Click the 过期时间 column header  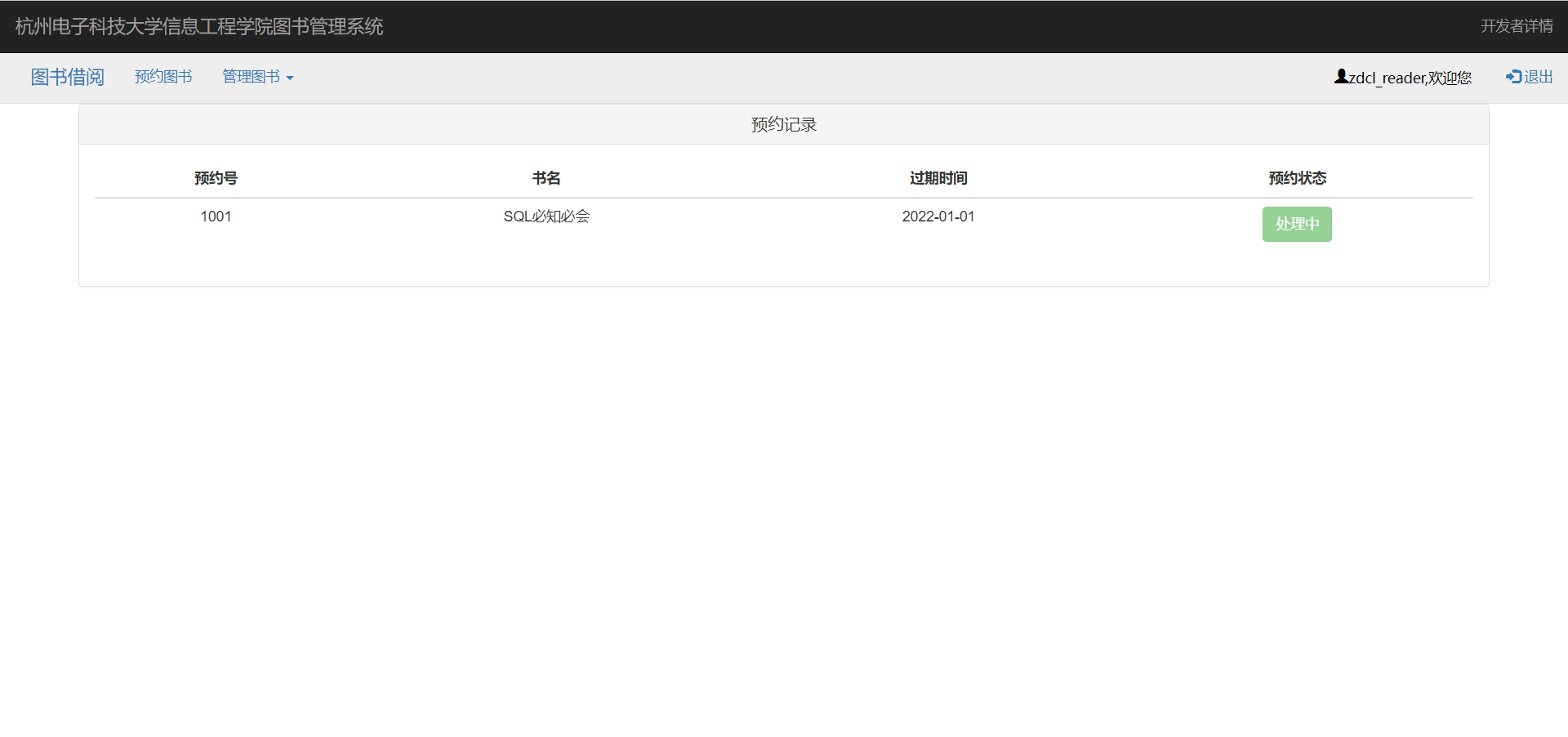(x=938, y=178)
